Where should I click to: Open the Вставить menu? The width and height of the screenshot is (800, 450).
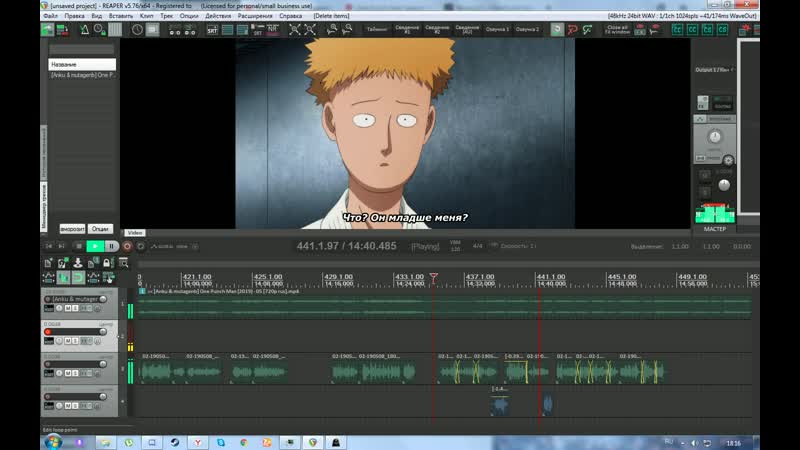(x=121, y=16)
